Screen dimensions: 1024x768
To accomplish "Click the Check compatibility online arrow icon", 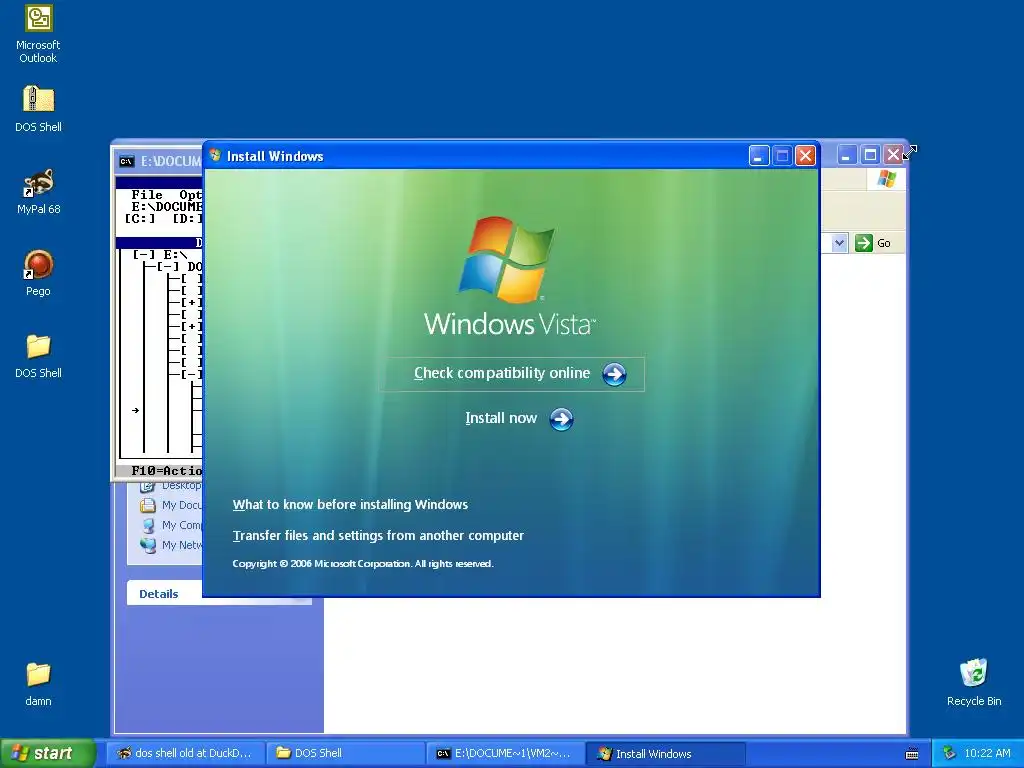I will [614, 374].
